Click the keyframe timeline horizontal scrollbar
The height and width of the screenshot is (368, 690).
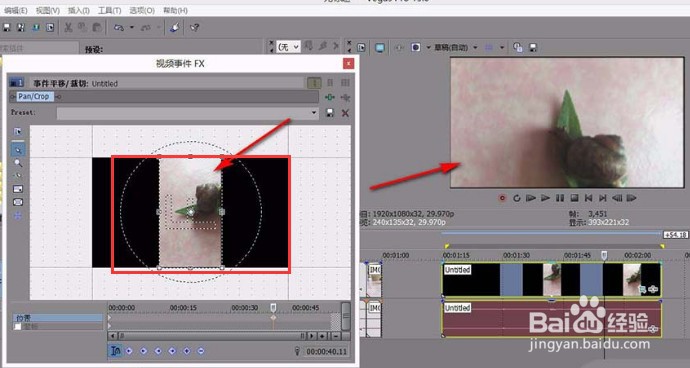[x=213, y=336]
